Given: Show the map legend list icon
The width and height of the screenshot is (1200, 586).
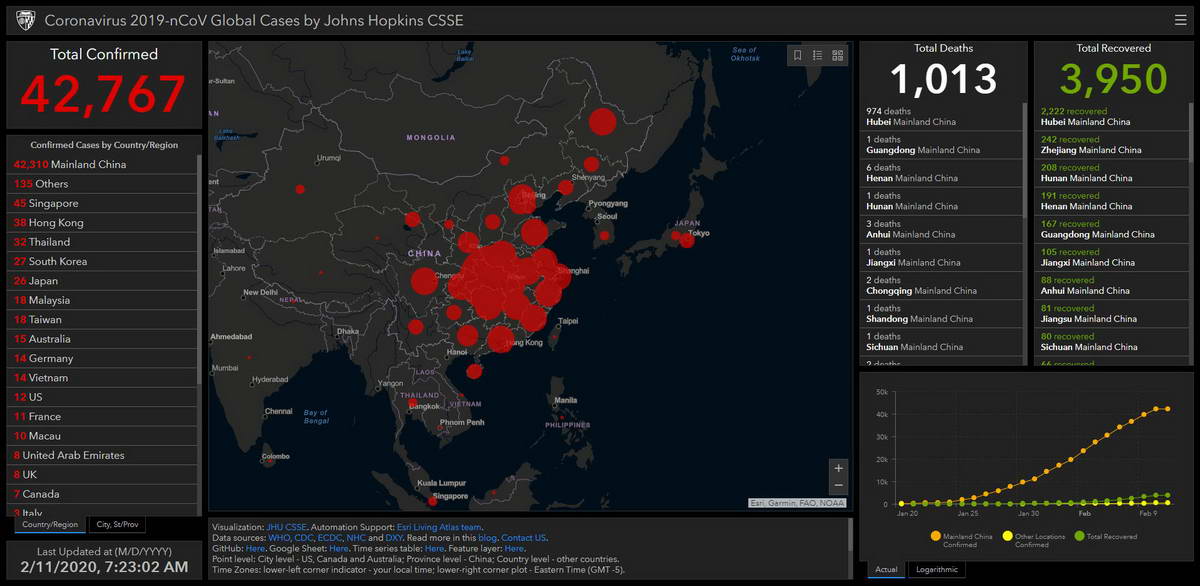Looking at the screenshot, I should [818, 56].
